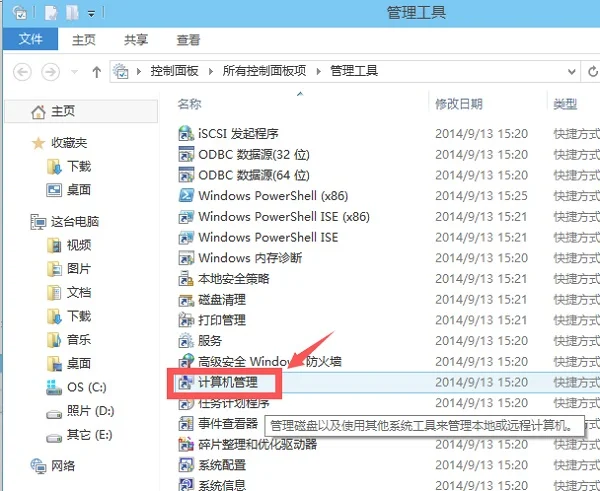Image resolution: width=600 pixels, height=491 pixels.
Task: Select the 系统信息 list entry
Action: [222, 484]
